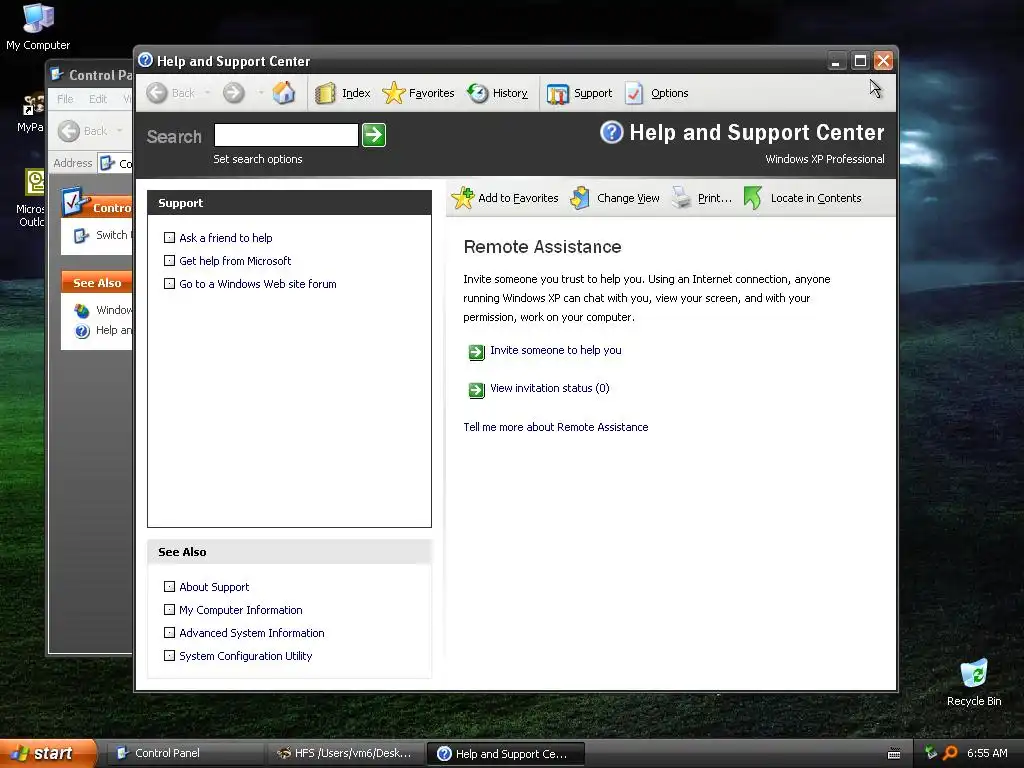Open Tell me more about Remote Assistance

pyautogui.click(x=556, y=427)
